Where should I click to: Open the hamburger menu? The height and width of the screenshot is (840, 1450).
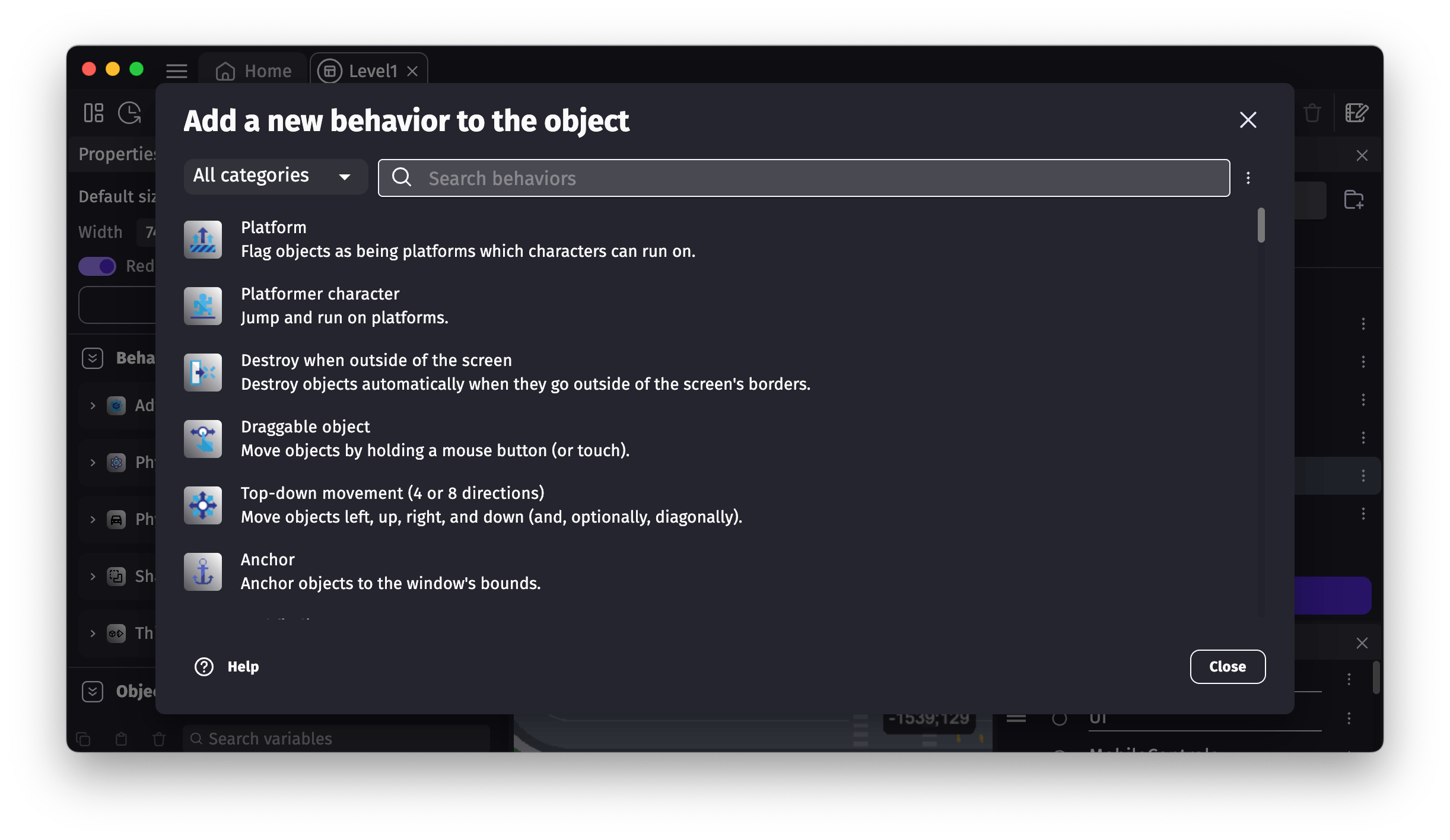[176, 71]
